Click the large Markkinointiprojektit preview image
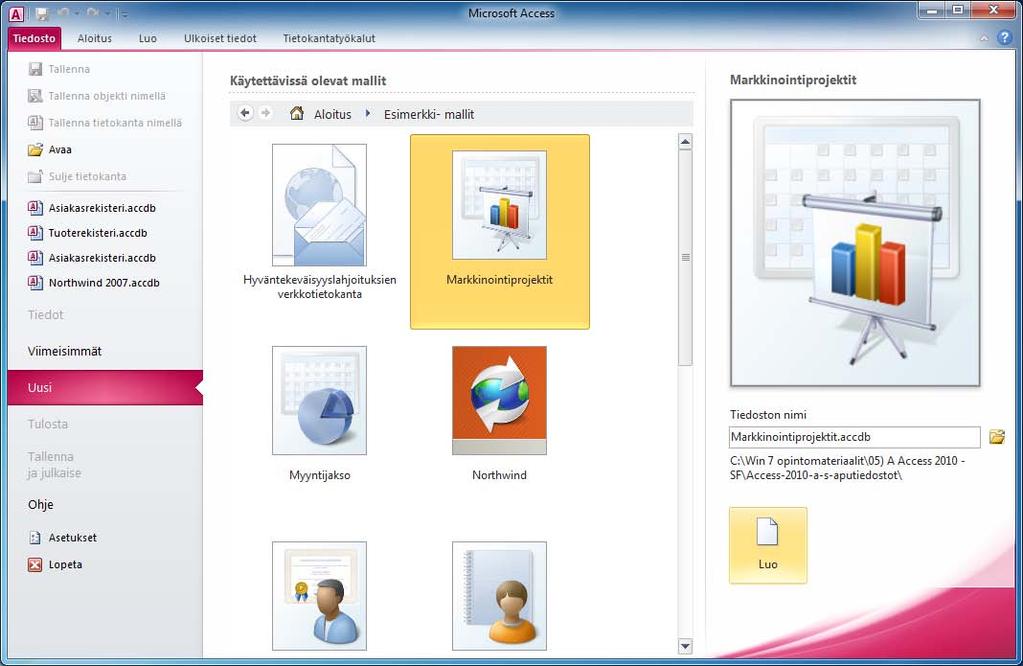 (855, 243)
